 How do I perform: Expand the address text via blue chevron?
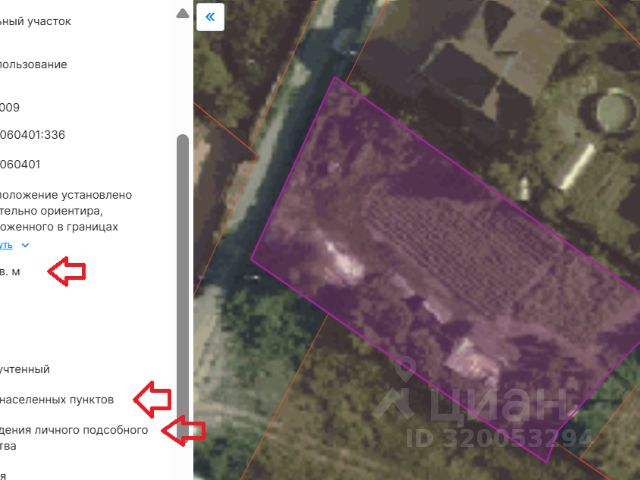click(x=25, y=245)
